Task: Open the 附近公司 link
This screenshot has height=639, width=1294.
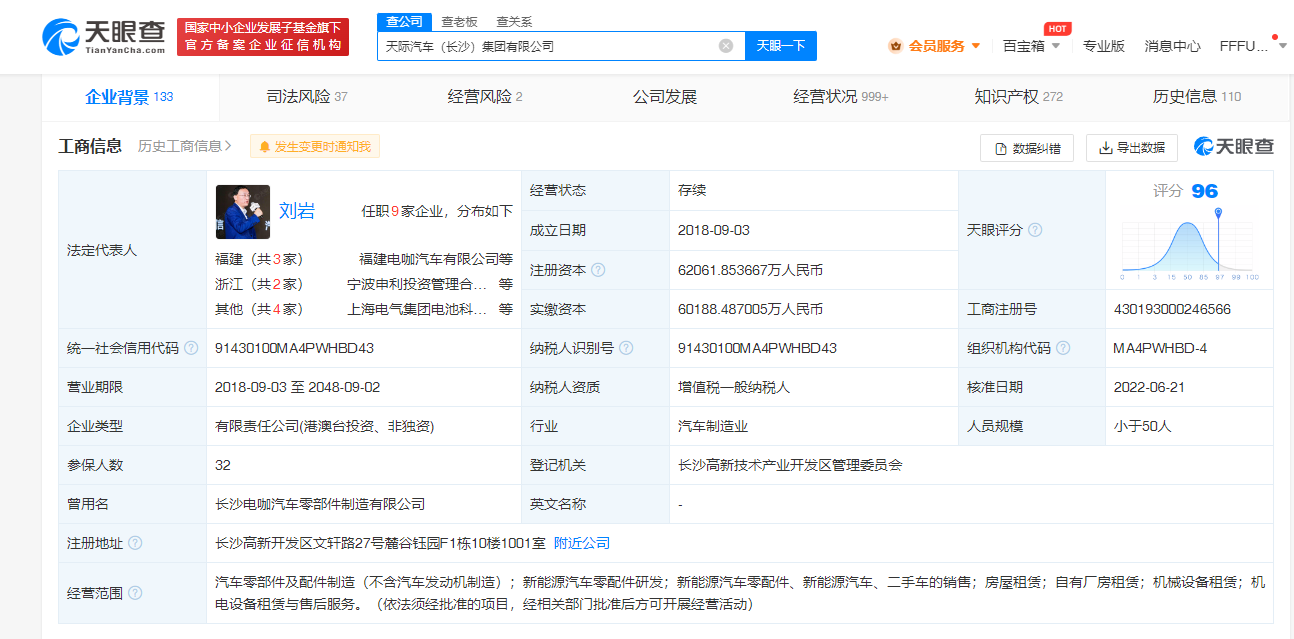Action: 582,543
